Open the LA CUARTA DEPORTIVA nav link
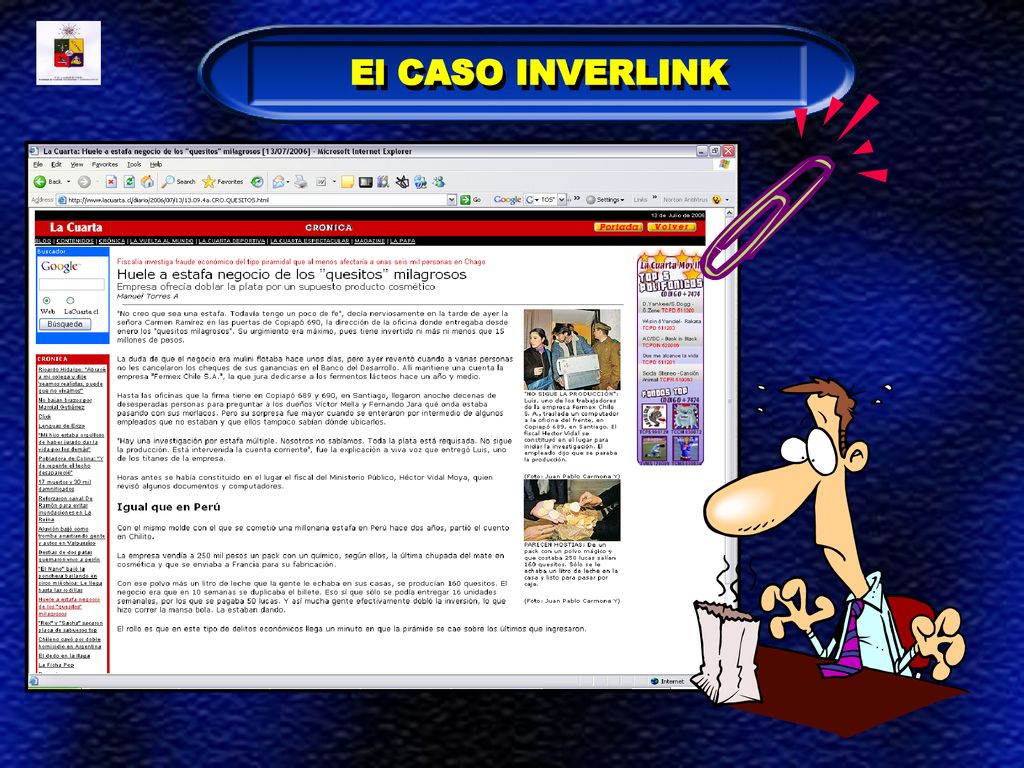 (x=232, y=241)
